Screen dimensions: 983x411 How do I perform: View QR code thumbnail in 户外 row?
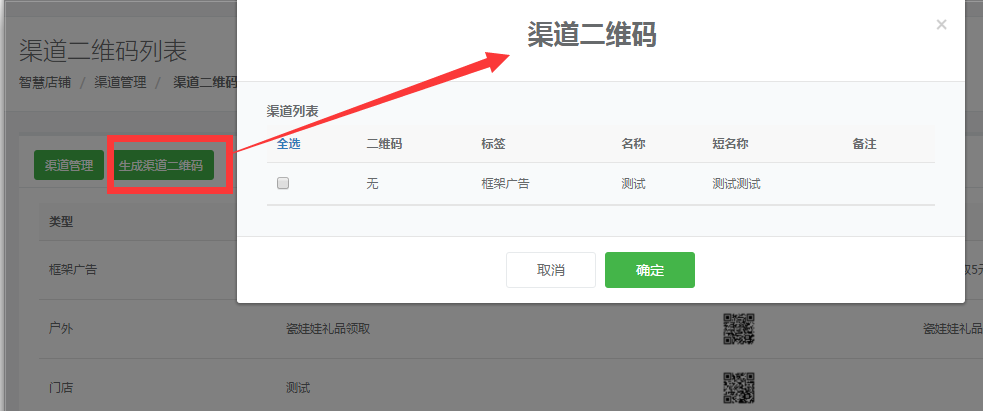[x=739, y=329]
